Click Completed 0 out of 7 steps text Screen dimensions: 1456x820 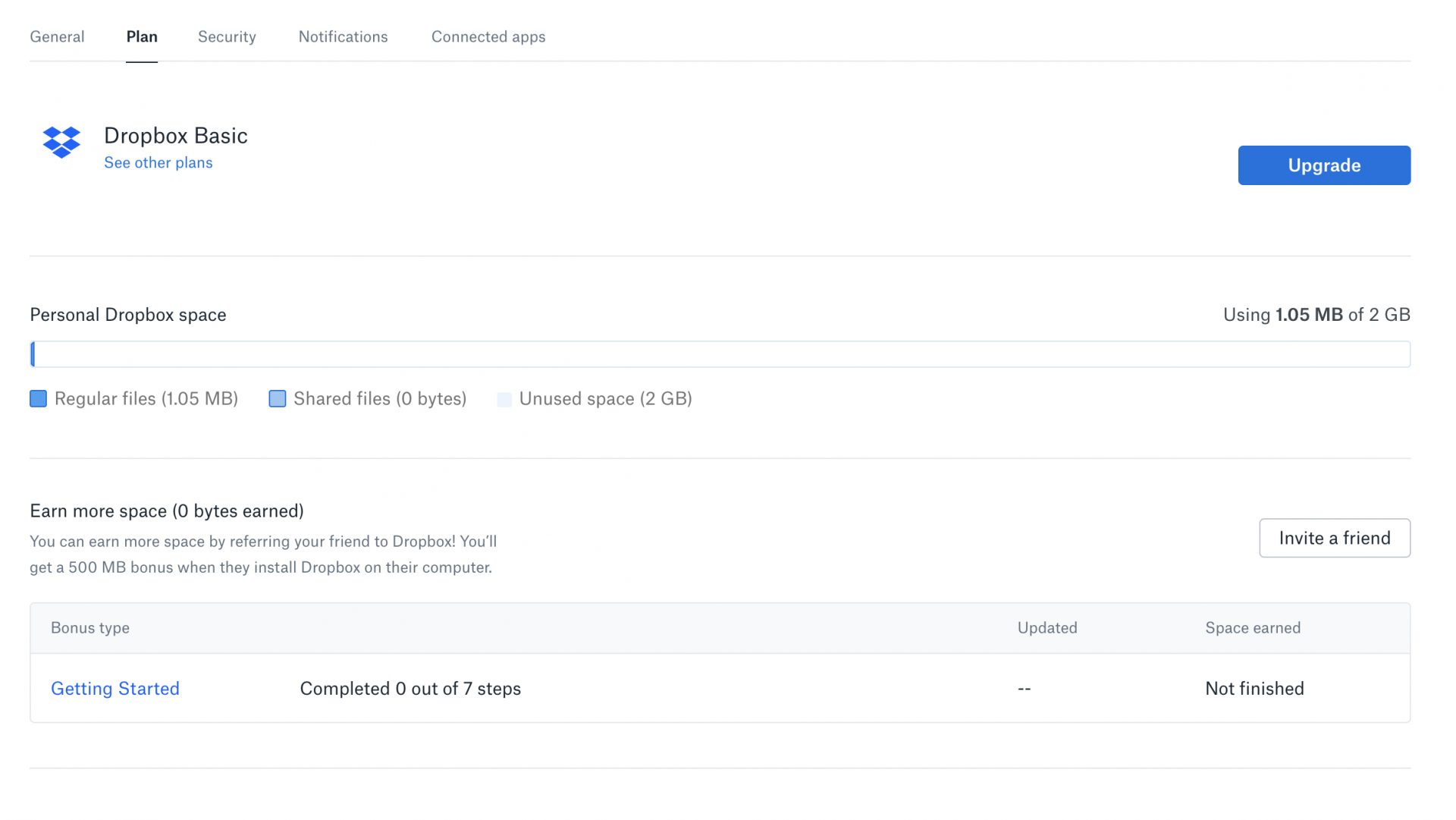(410, 688)
